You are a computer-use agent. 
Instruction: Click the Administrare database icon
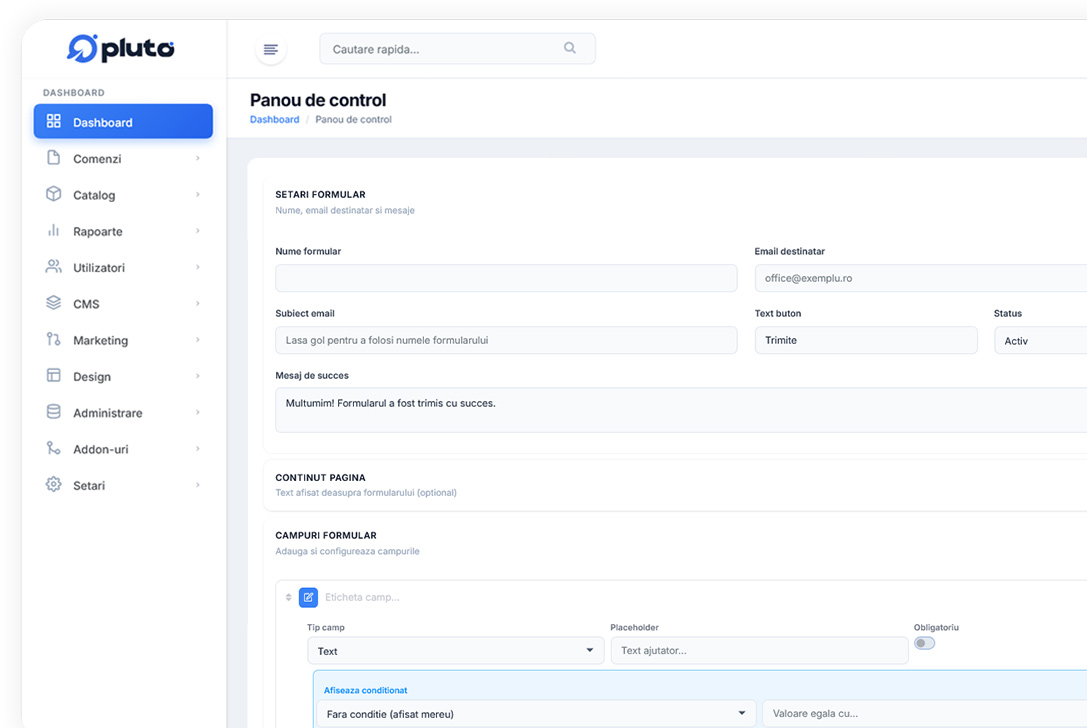coord(53,411)
